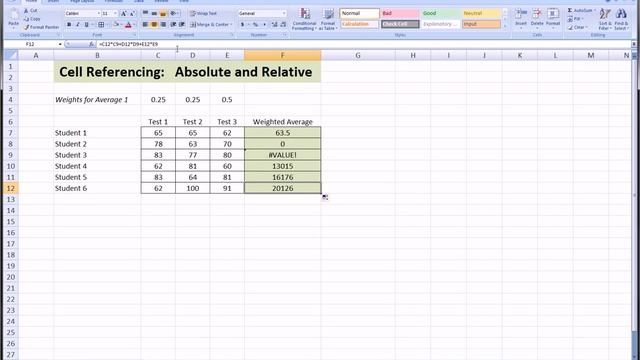Screen dimensions: 640x360
Task: Increase font size with Grow Font icon
Action: click(x=124, y=13)
